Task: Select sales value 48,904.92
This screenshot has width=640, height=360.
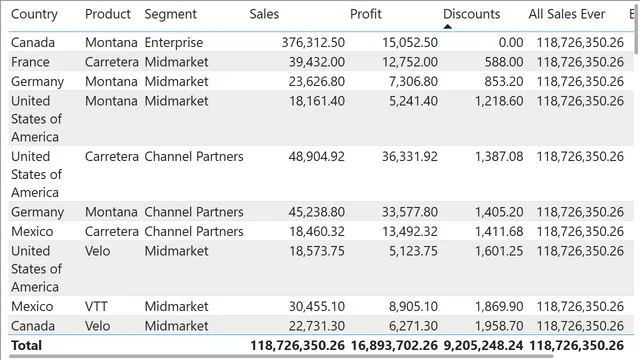Action: coord(317,156)
